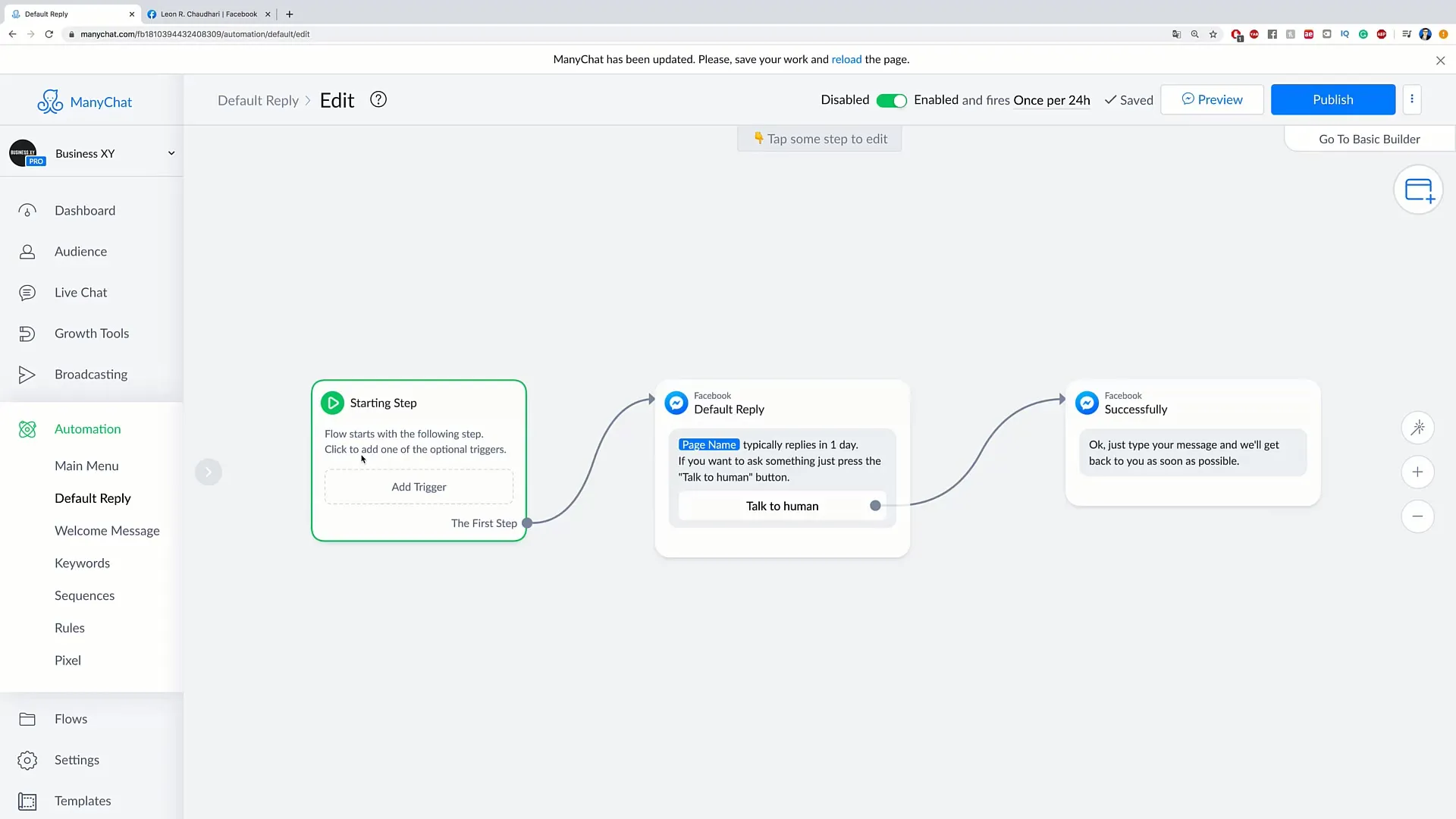This screenshot has width=1456, height=819.
Task: Open the Settings gear icon
Action: pos(27,760)
